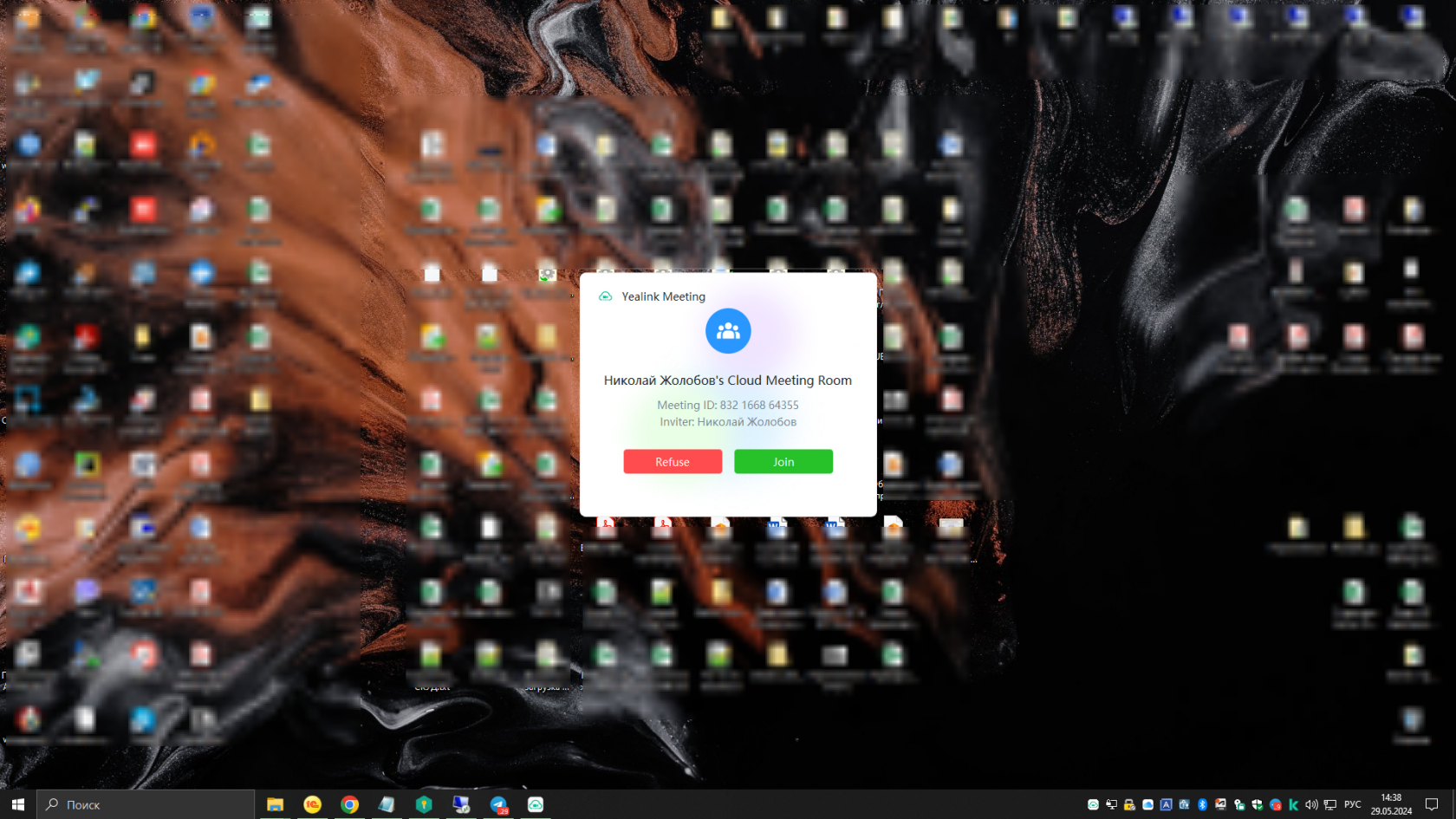Click the yellow padlock tray icon
The width and height of the screenshot is (1456, 819).
1129,804
